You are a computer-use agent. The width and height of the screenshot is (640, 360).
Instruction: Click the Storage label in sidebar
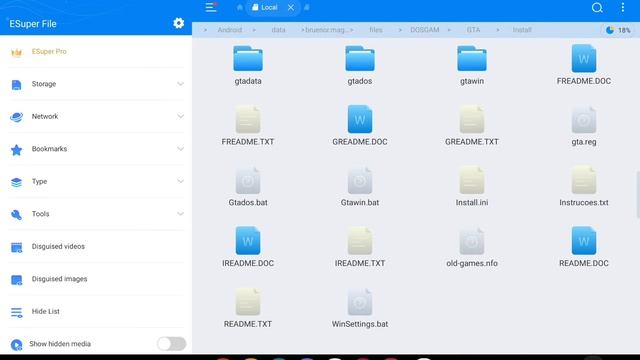click(x=44, y=84)
